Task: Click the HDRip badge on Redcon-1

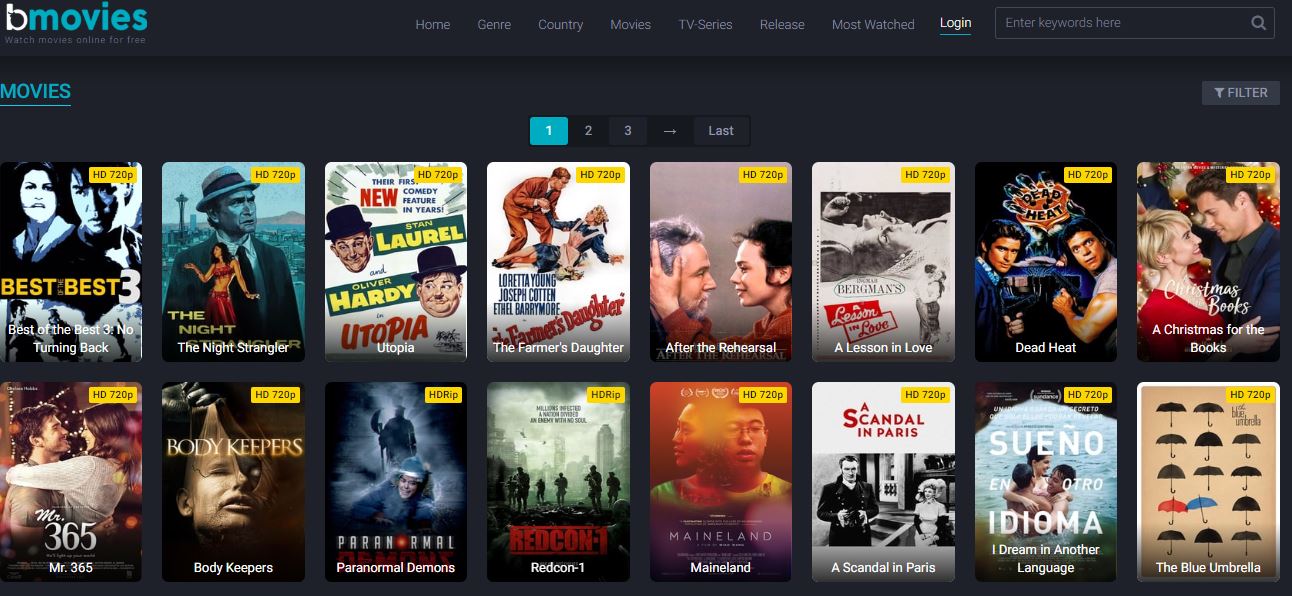Action: pyautogui.click(x=605, y=395)
